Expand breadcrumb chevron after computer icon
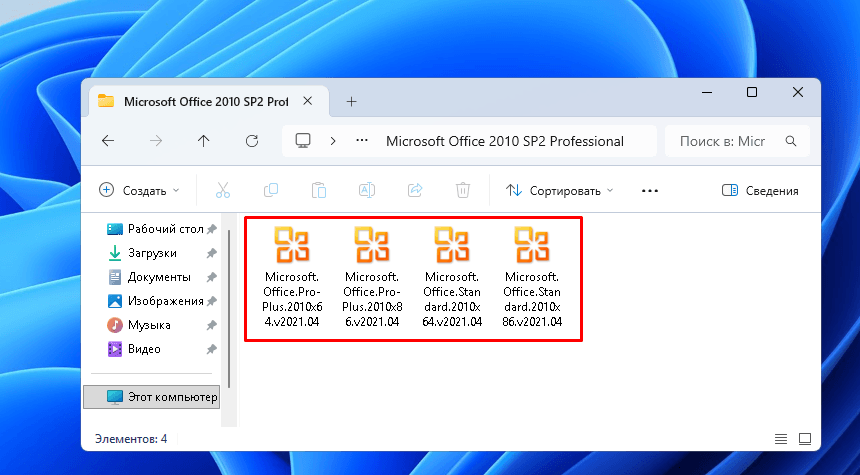 (333, 141)
